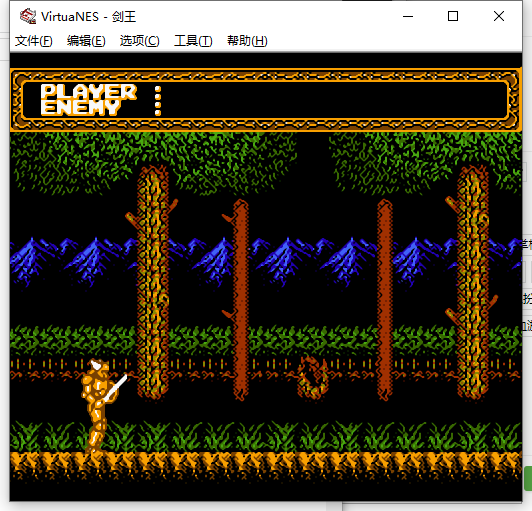Screen dimensions: 532x511
Task: Click the rightmost mossy tree trunk
Action: (473, 282)
